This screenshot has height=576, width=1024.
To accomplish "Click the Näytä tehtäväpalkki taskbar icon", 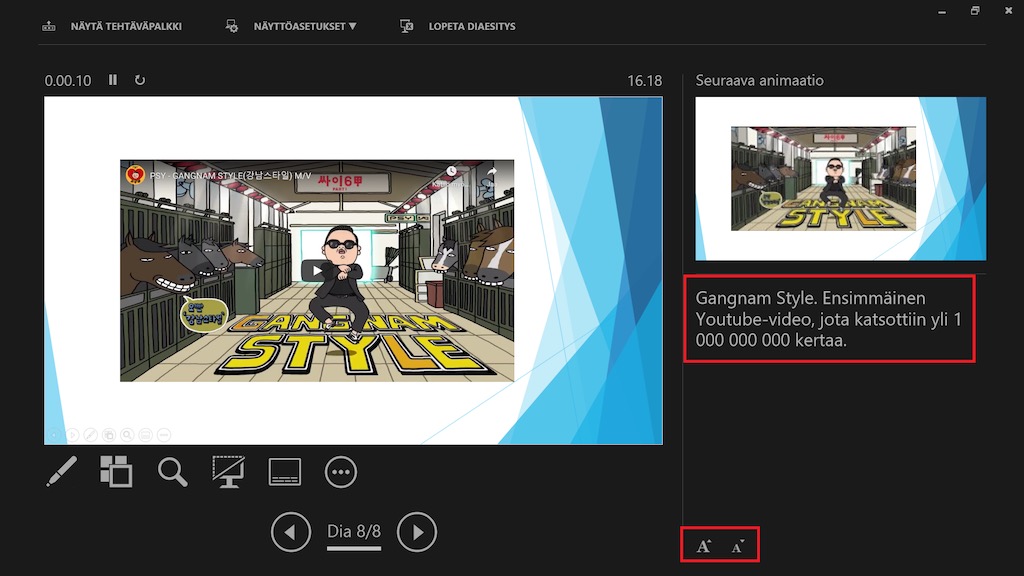I will [x=49, y=26].
